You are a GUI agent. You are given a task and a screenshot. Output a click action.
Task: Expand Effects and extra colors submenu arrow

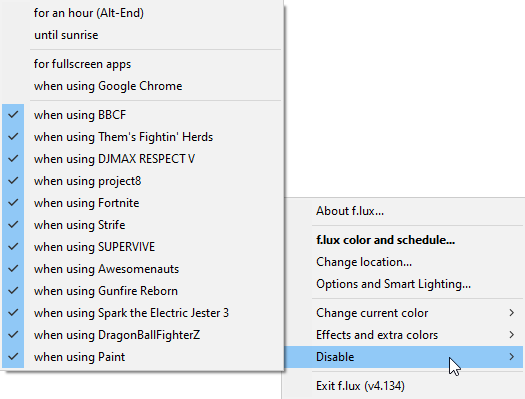point(511,335)
